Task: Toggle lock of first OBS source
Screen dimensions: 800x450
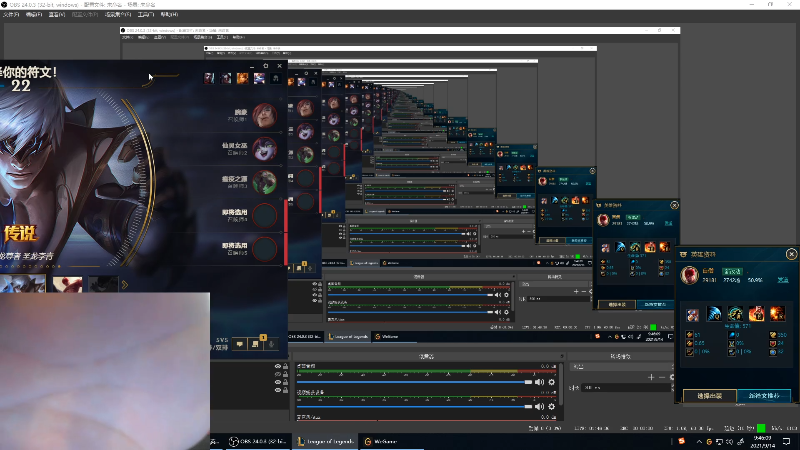Action: pos(285,366)
